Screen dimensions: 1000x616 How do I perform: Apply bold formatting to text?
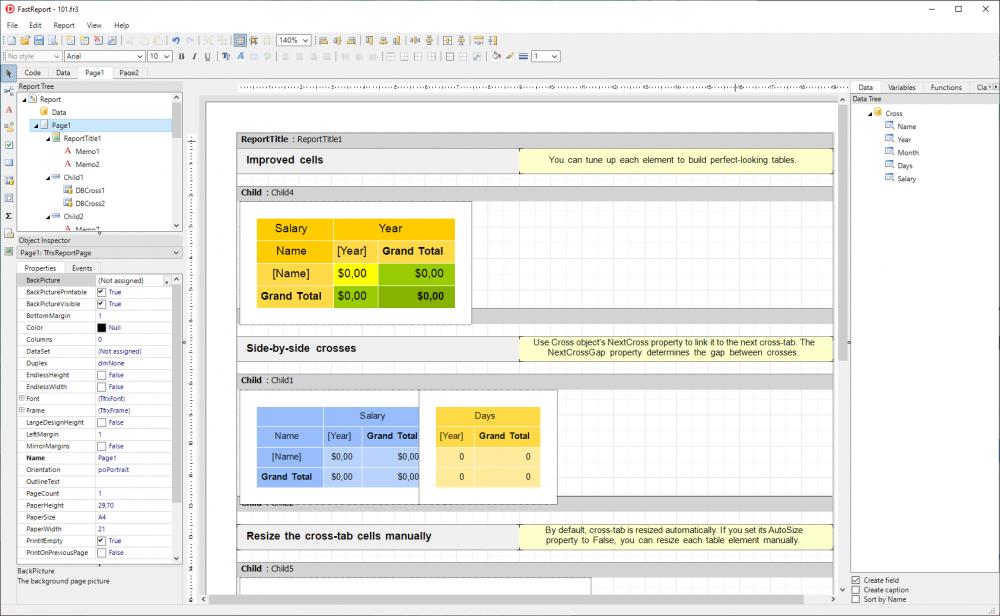(180, 57)
